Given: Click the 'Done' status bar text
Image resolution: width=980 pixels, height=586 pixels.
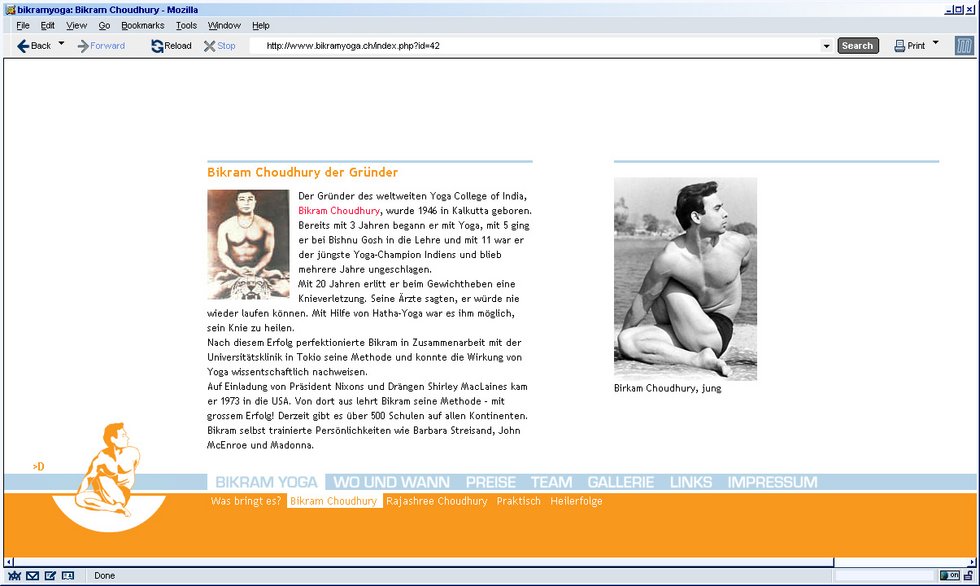Looking at the screenshot, I should click(x=104, y=576).
